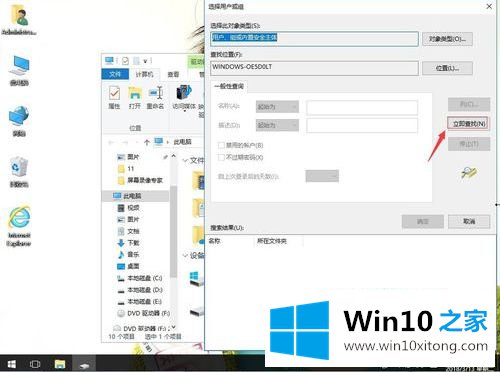The width and height of the screenshot is (500, 372).
Task: Click the quick access properties checkmark icon
Action: (125, 61)
